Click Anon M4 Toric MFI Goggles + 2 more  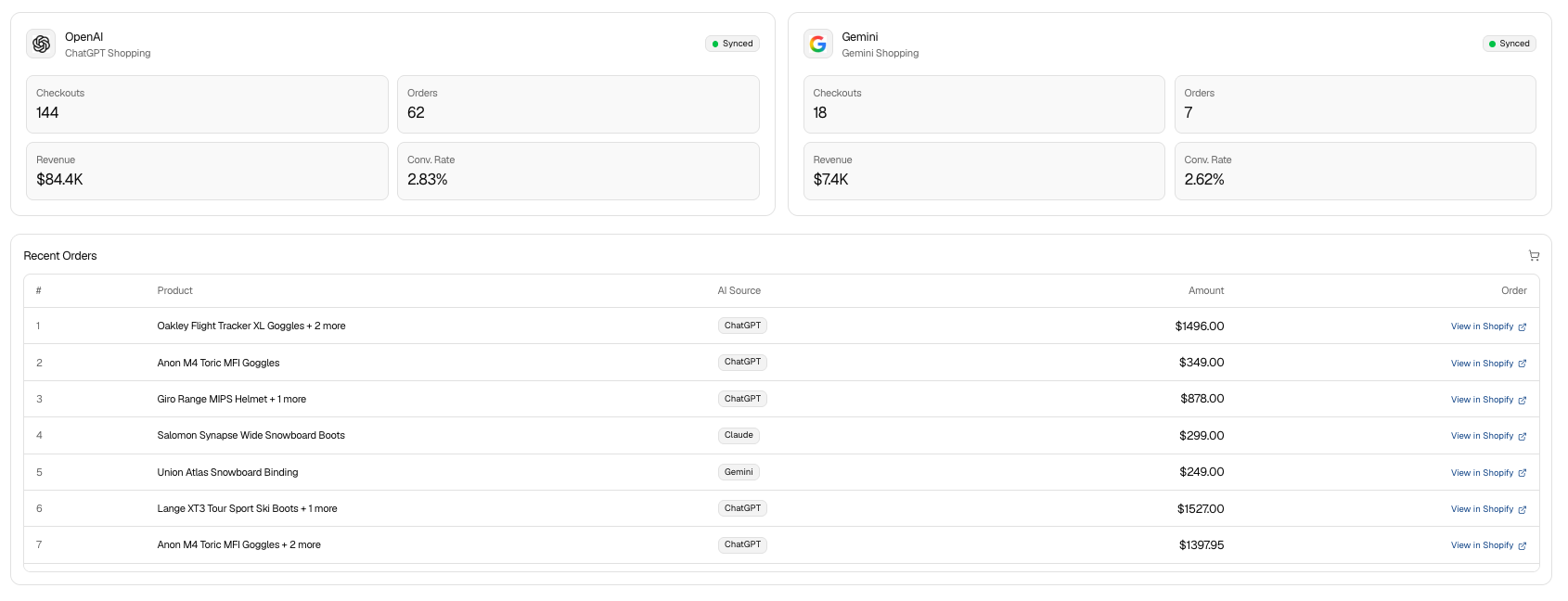tap(239, 545)
